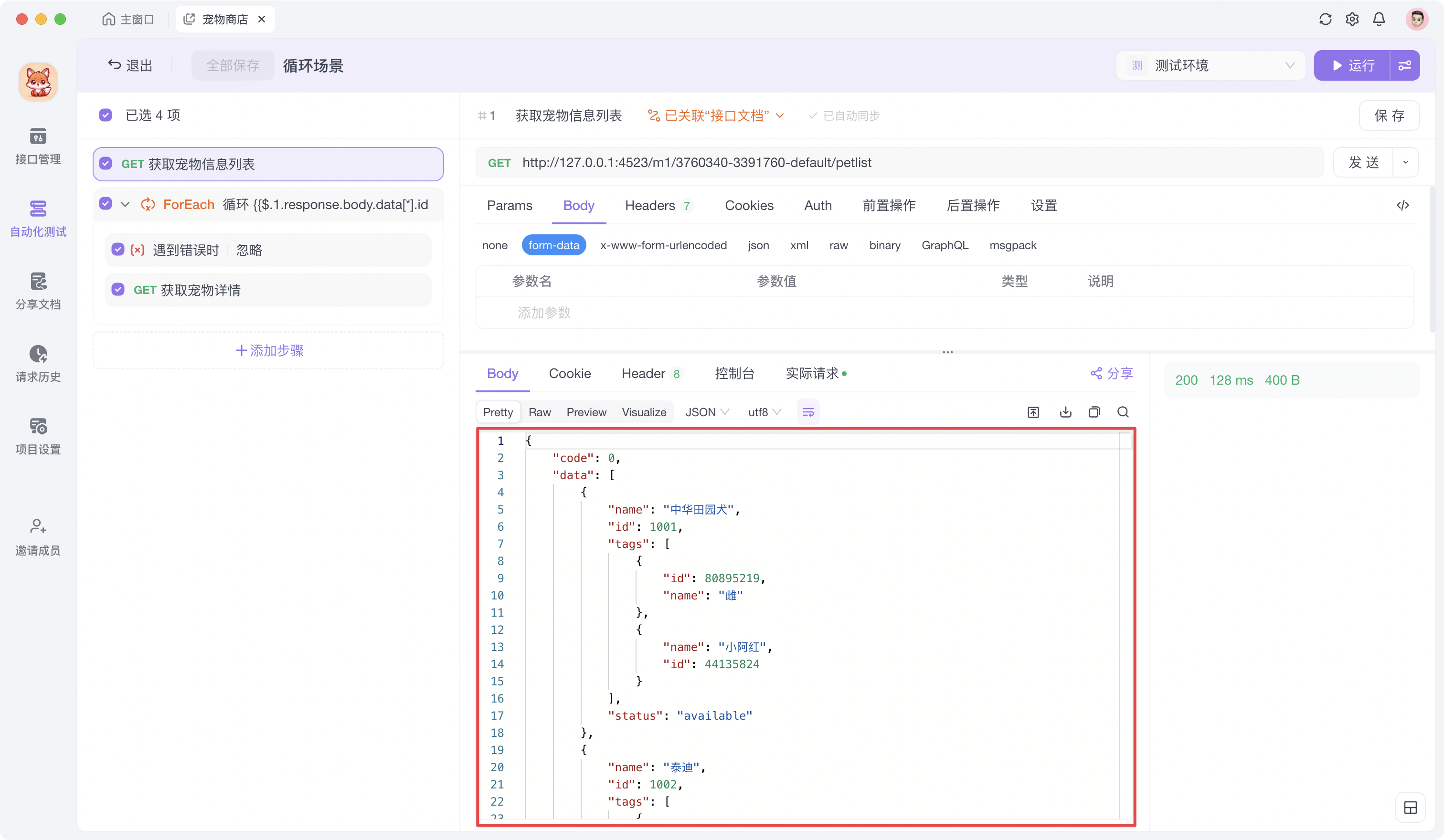Toggle the layout icon at bottom right

[1410, 808]
